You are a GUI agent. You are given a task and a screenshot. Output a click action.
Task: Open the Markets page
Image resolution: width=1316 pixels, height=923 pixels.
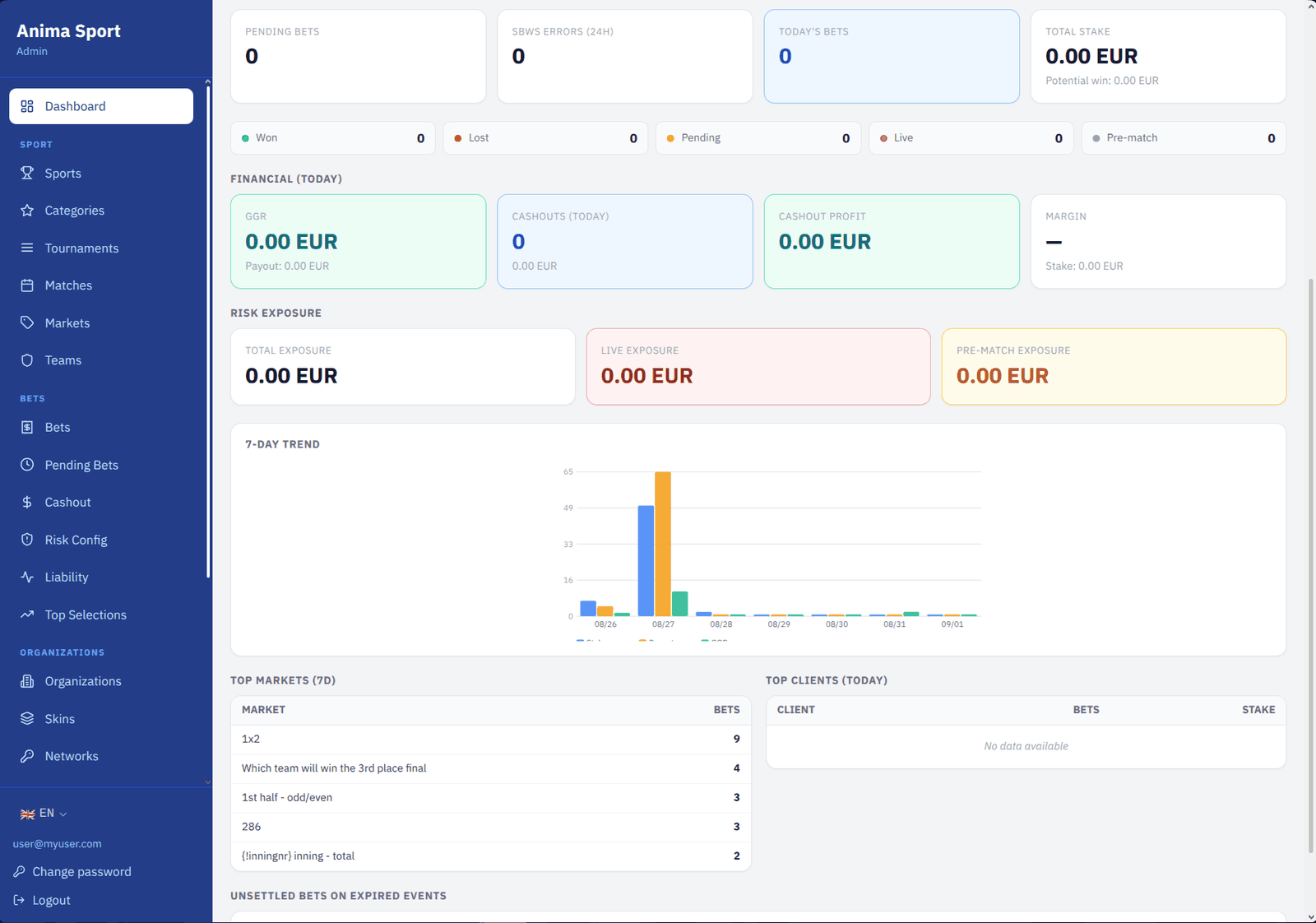point(101,322)
